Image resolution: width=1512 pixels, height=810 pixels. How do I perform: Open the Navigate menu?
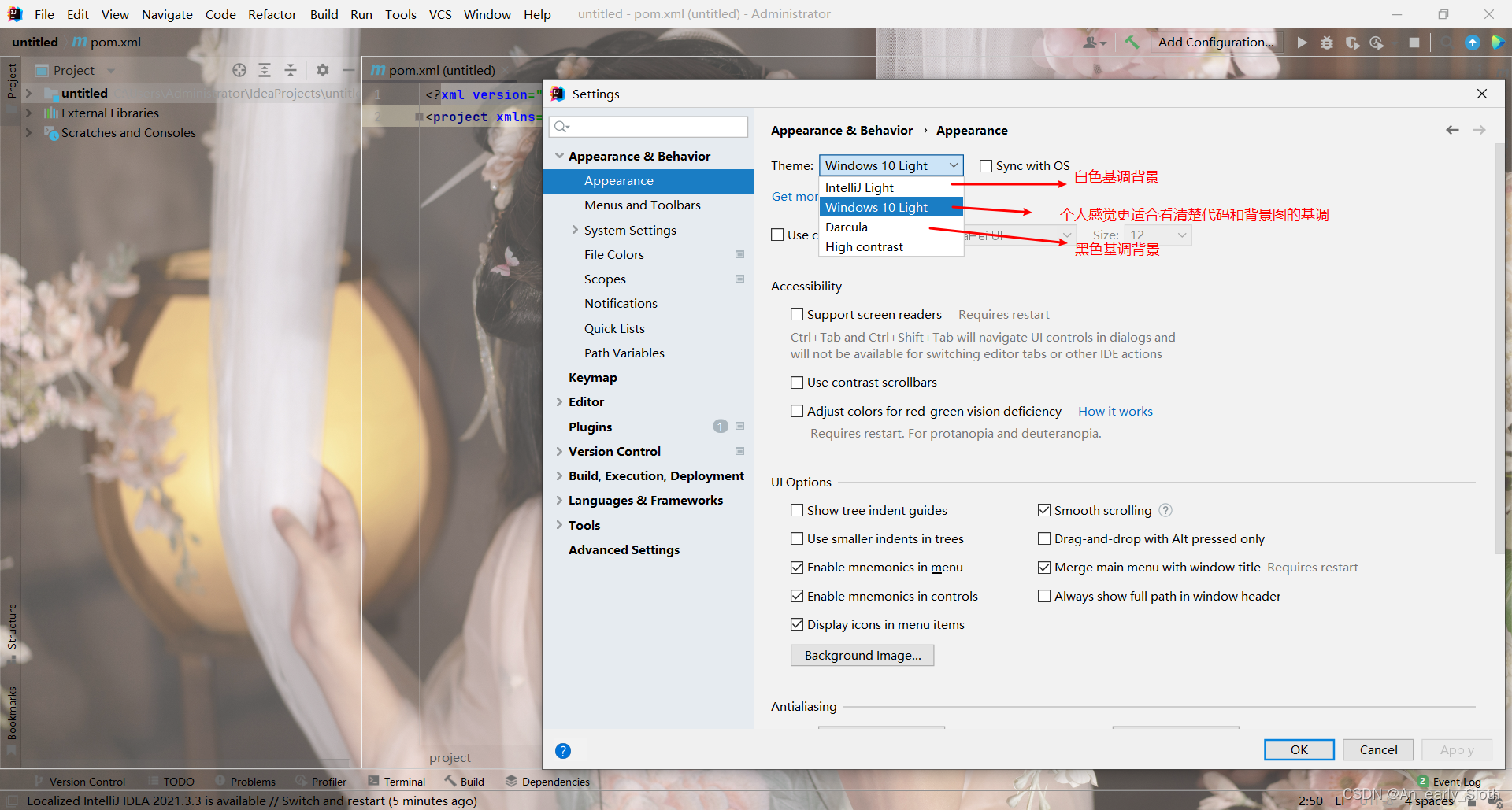[x=167, y=14]
